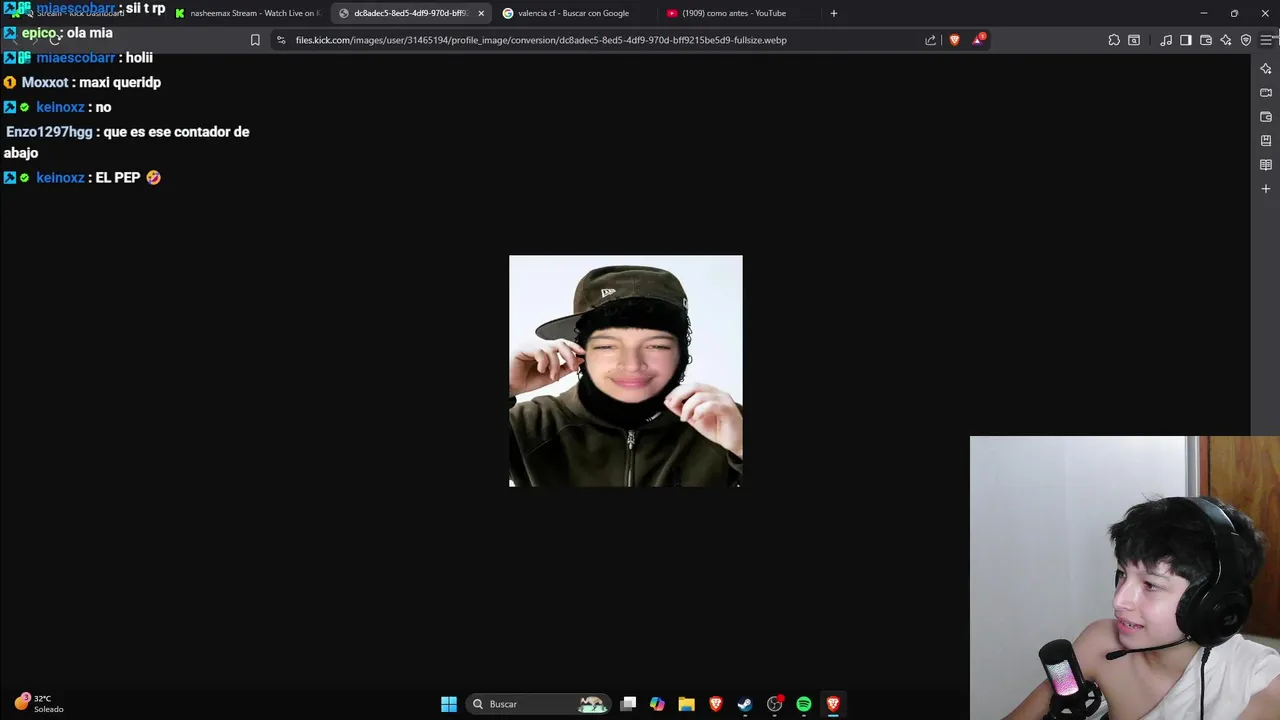Bookmark this page with the bookmark icon
Viewport: 1280px width, 720px height.
point(255,40)
